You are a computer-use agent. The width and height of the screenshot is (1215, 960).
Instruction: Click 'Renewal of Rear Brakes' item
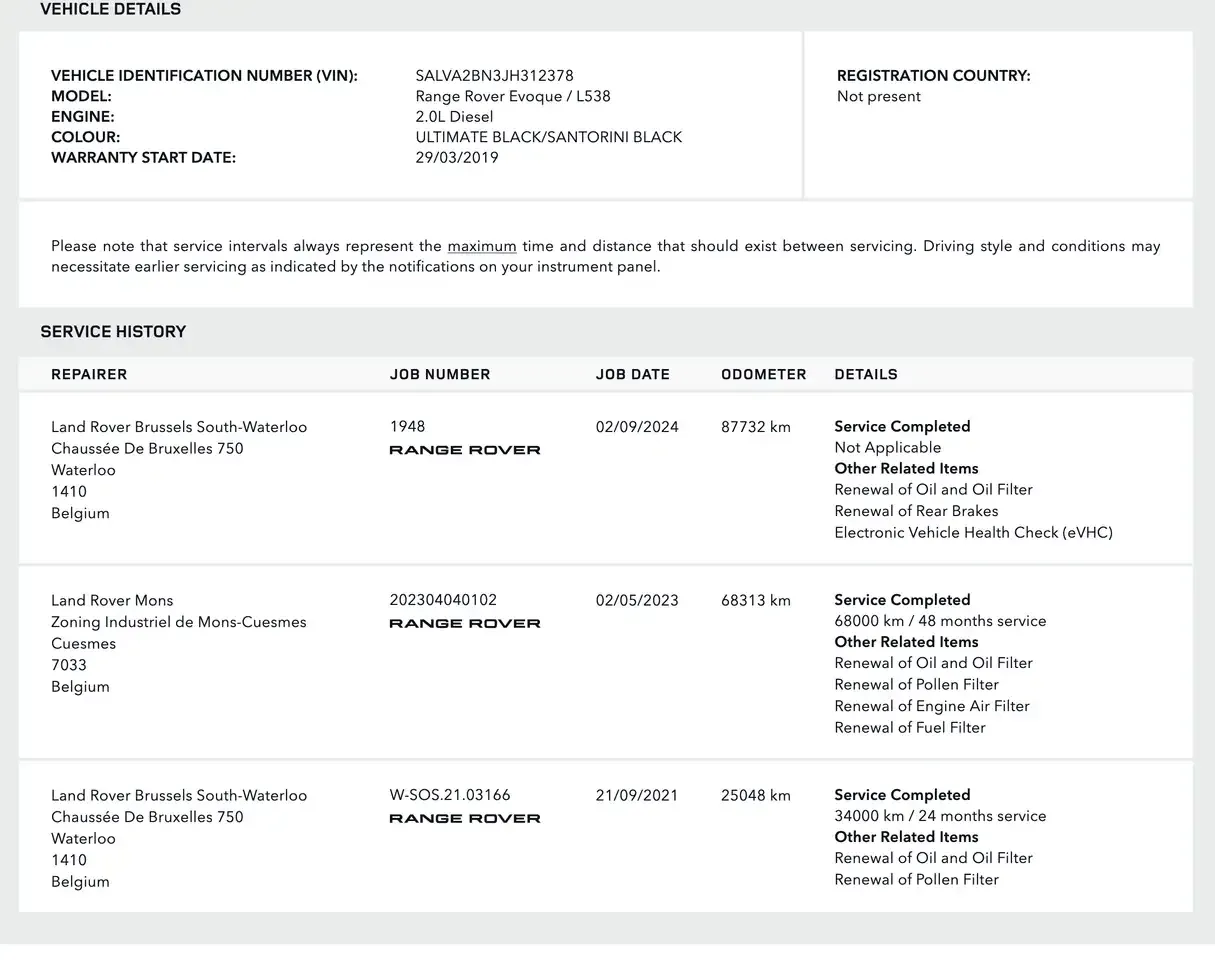click(x=916, y=511)
